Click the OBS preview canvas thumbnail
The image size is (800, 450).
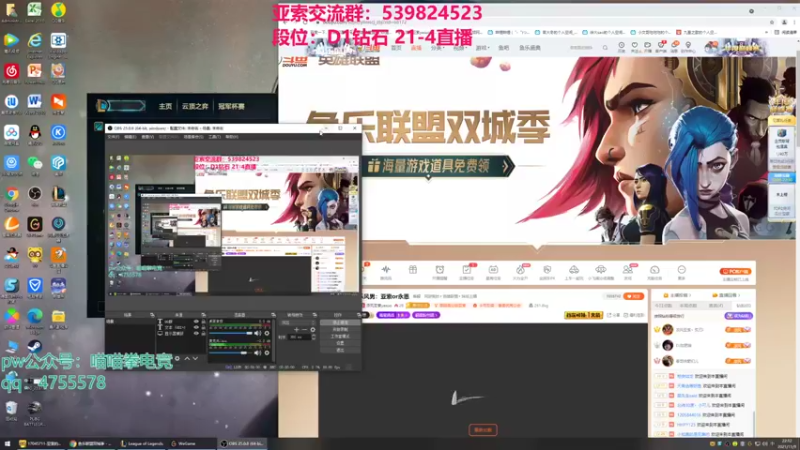click(x=233, y=224)
